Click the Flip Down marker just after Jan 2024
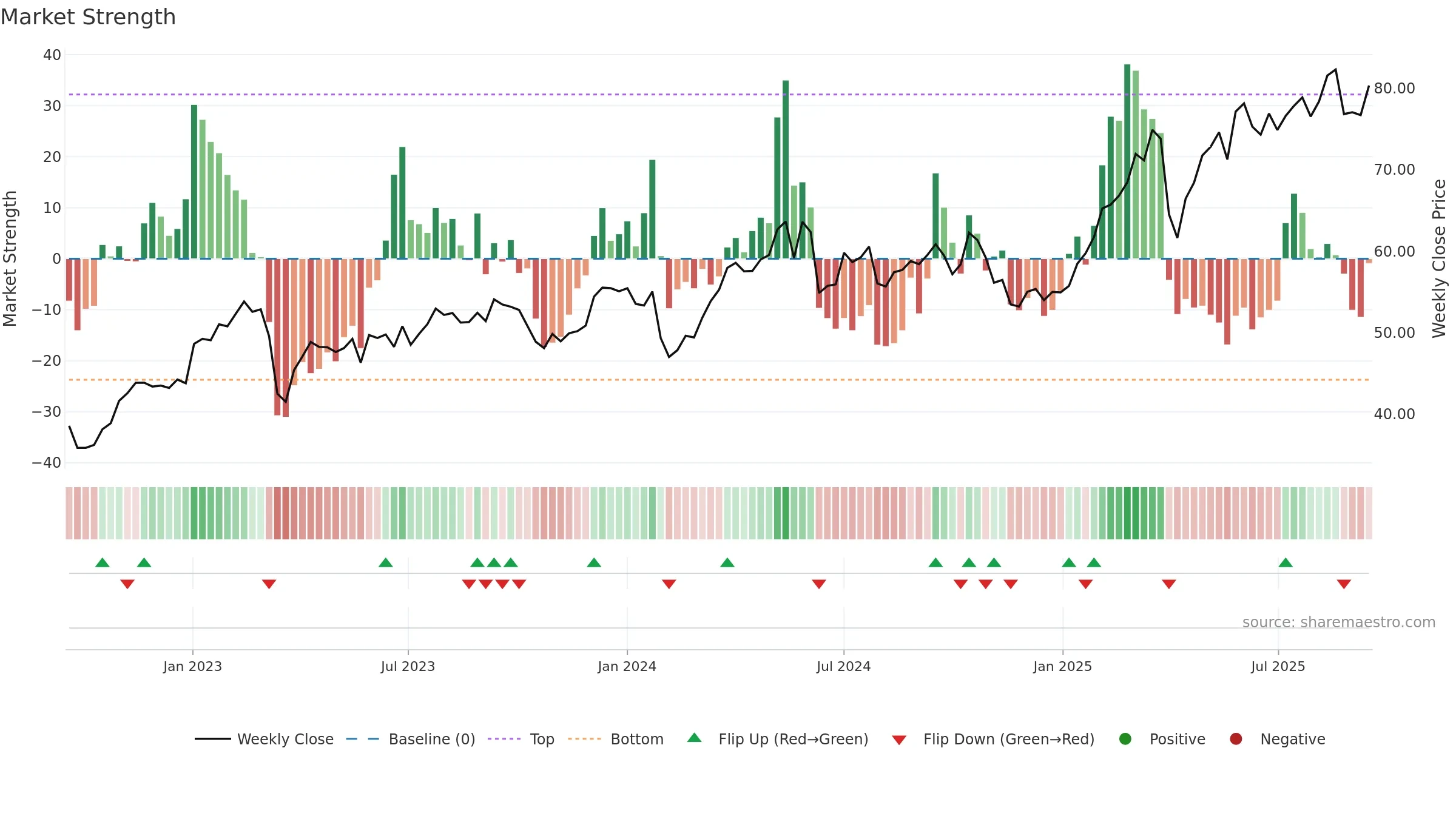Image resolution: width=1456 pixels, height=819 pixels. pyautogui.click(x=669, y=584)
